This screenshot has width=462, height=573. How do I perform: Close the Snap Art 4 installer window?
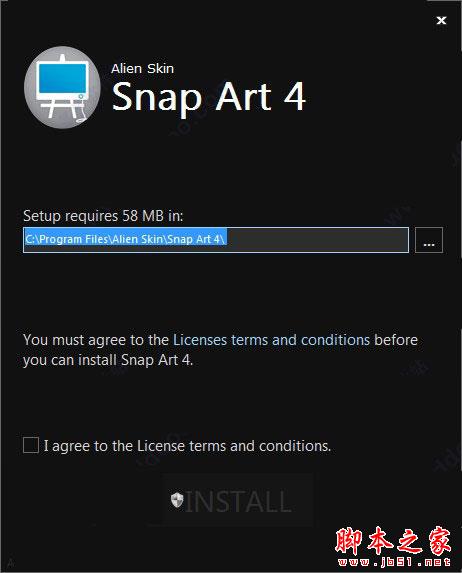click(442, 20)
